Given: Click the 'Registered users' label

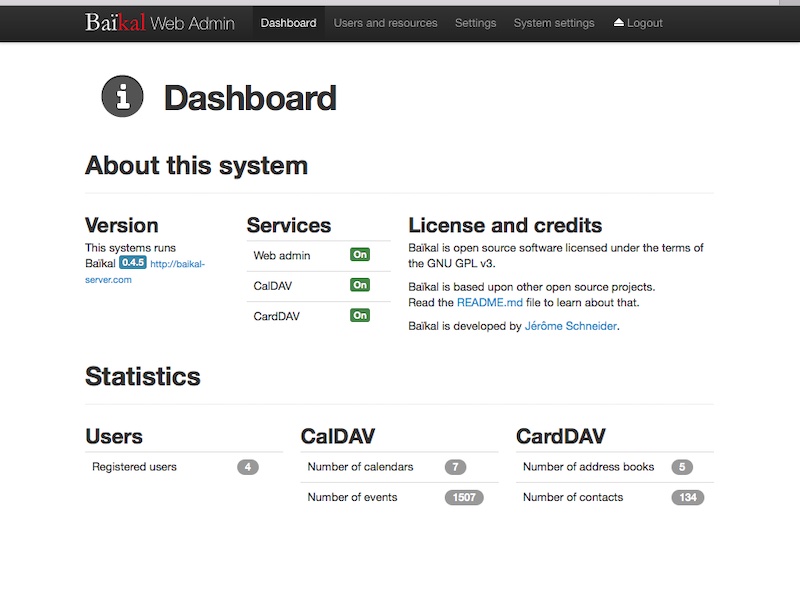Looking at the screenshot, I should 134,467.
